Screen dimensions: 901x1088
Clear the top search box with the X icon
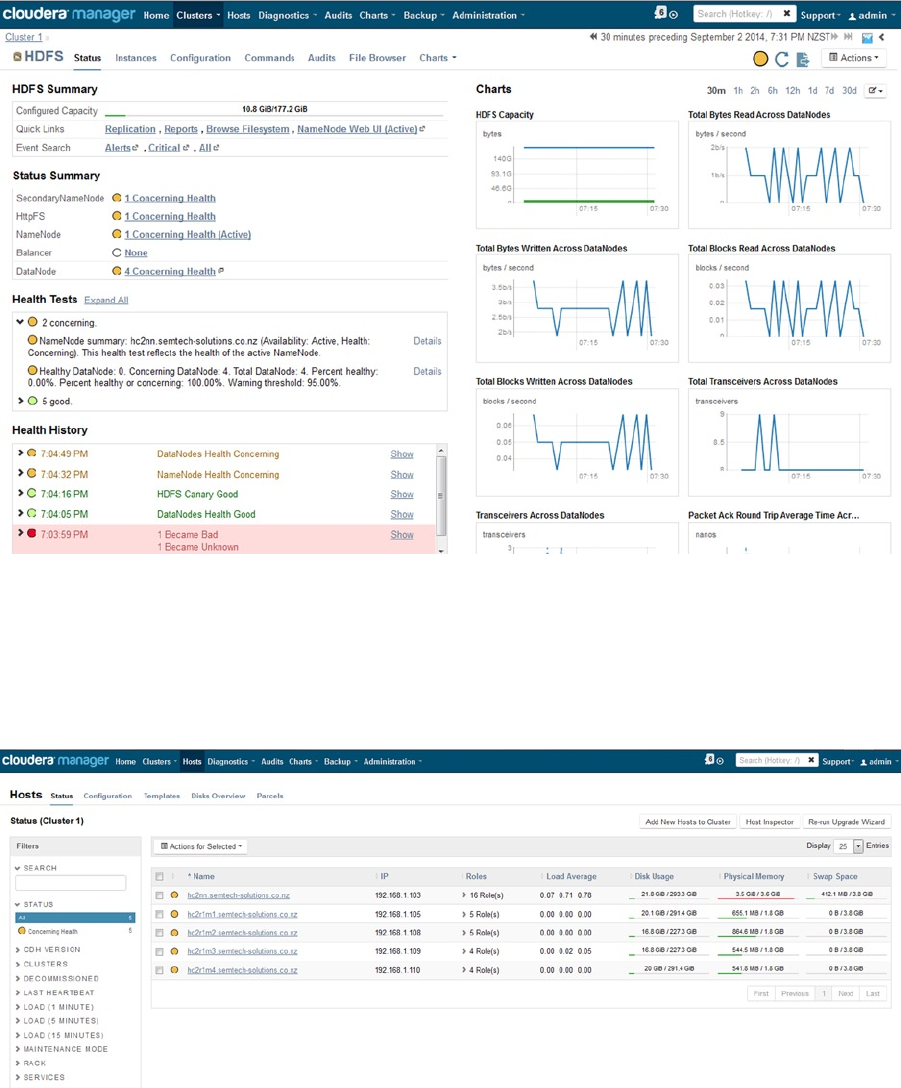[786, 13]
